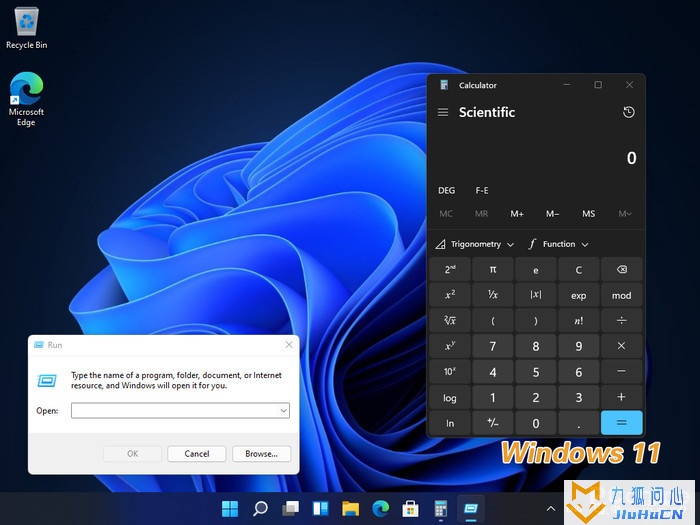
Task: Open Task View on the taskbar
Action: [x=290, y=508]
